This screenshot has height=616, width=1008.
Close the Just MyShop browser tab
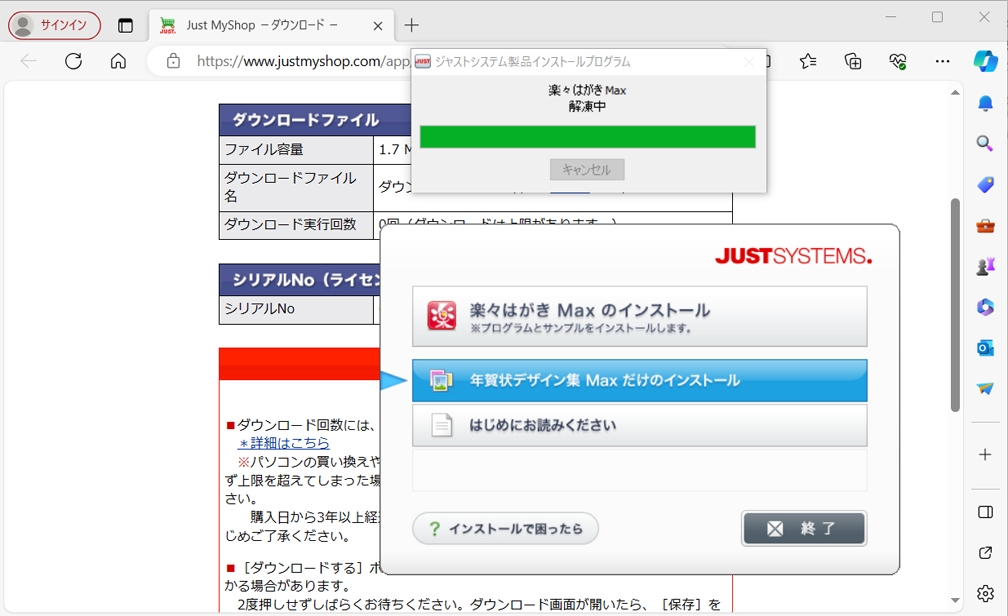(378, 26)
